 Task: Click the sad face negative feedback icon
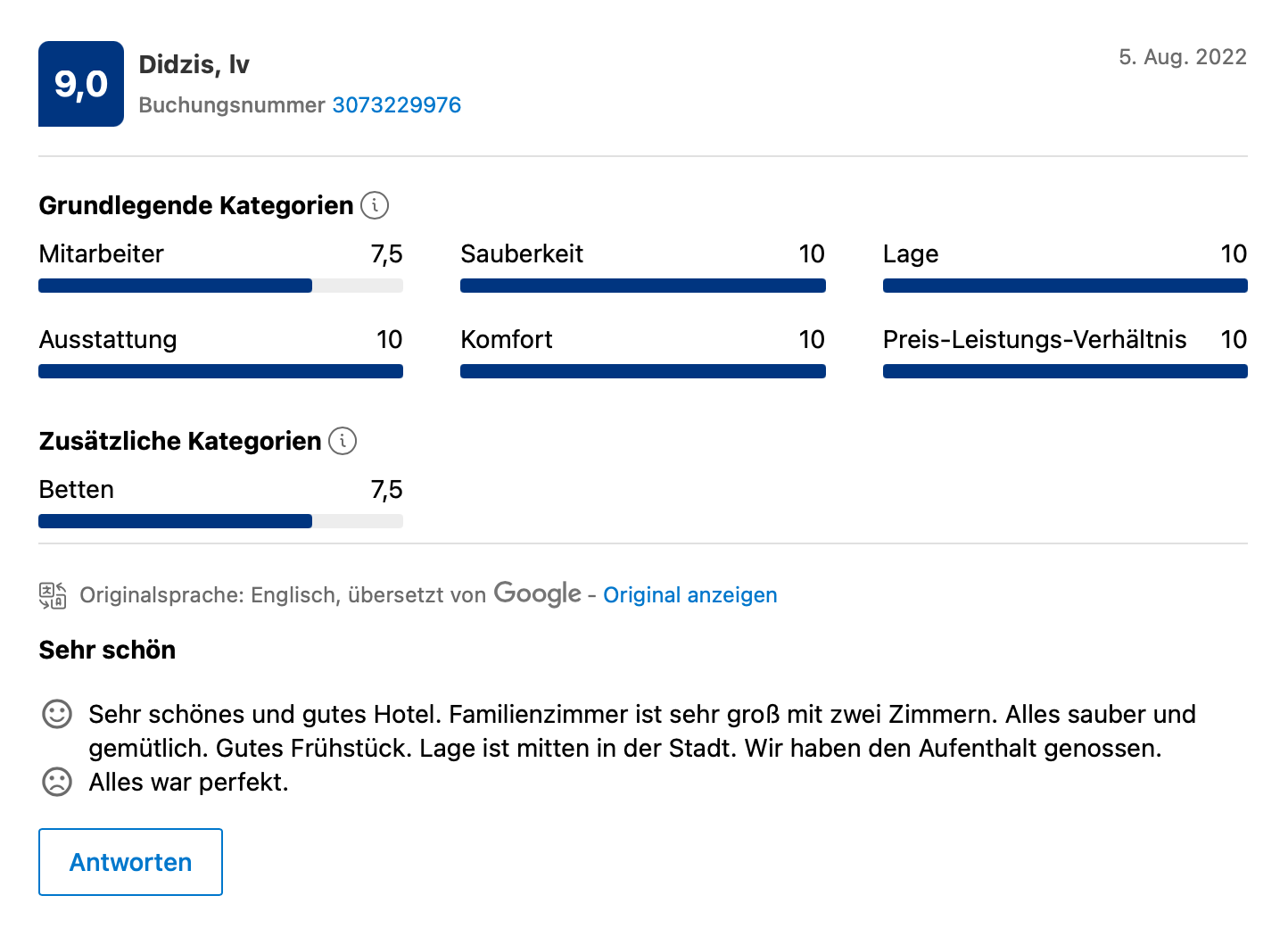(57, 782)
